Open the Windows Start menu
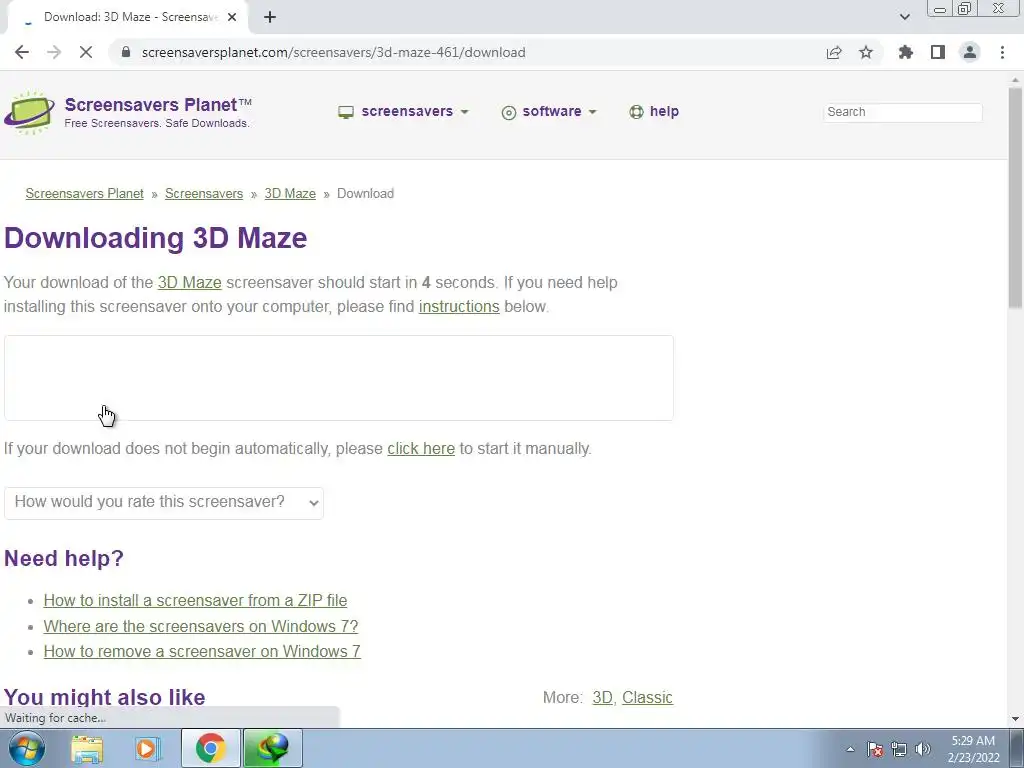This screenshot has width=1024, height=768. click(26, 748)
